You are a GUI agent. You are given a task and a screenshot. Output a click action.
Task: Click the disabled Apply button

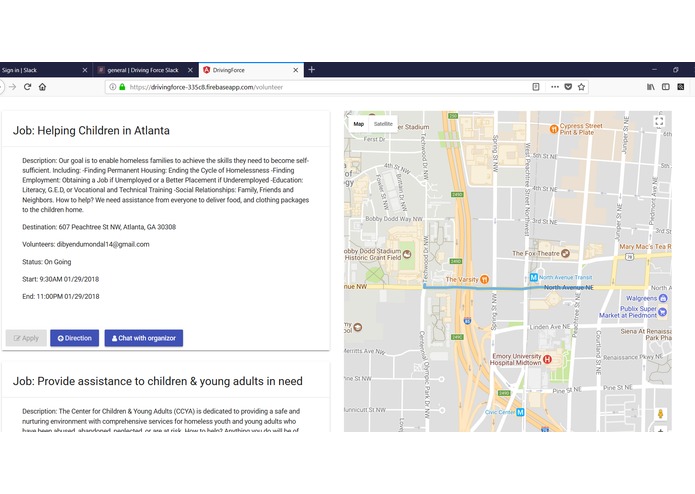pos(26,338)
